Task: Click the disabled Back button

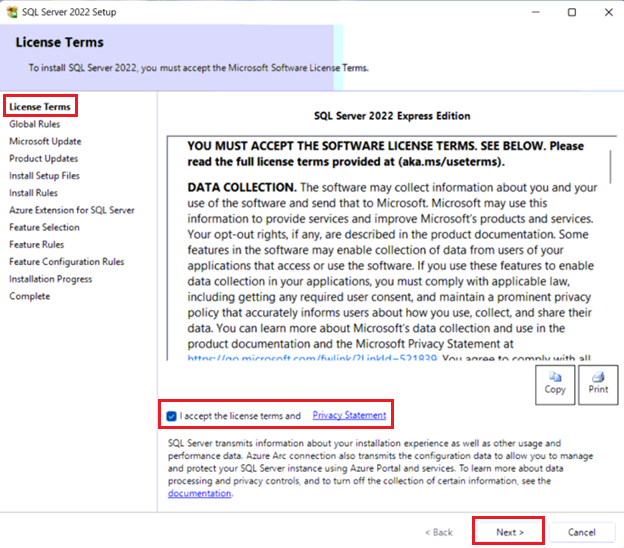Action: point(439,532)
